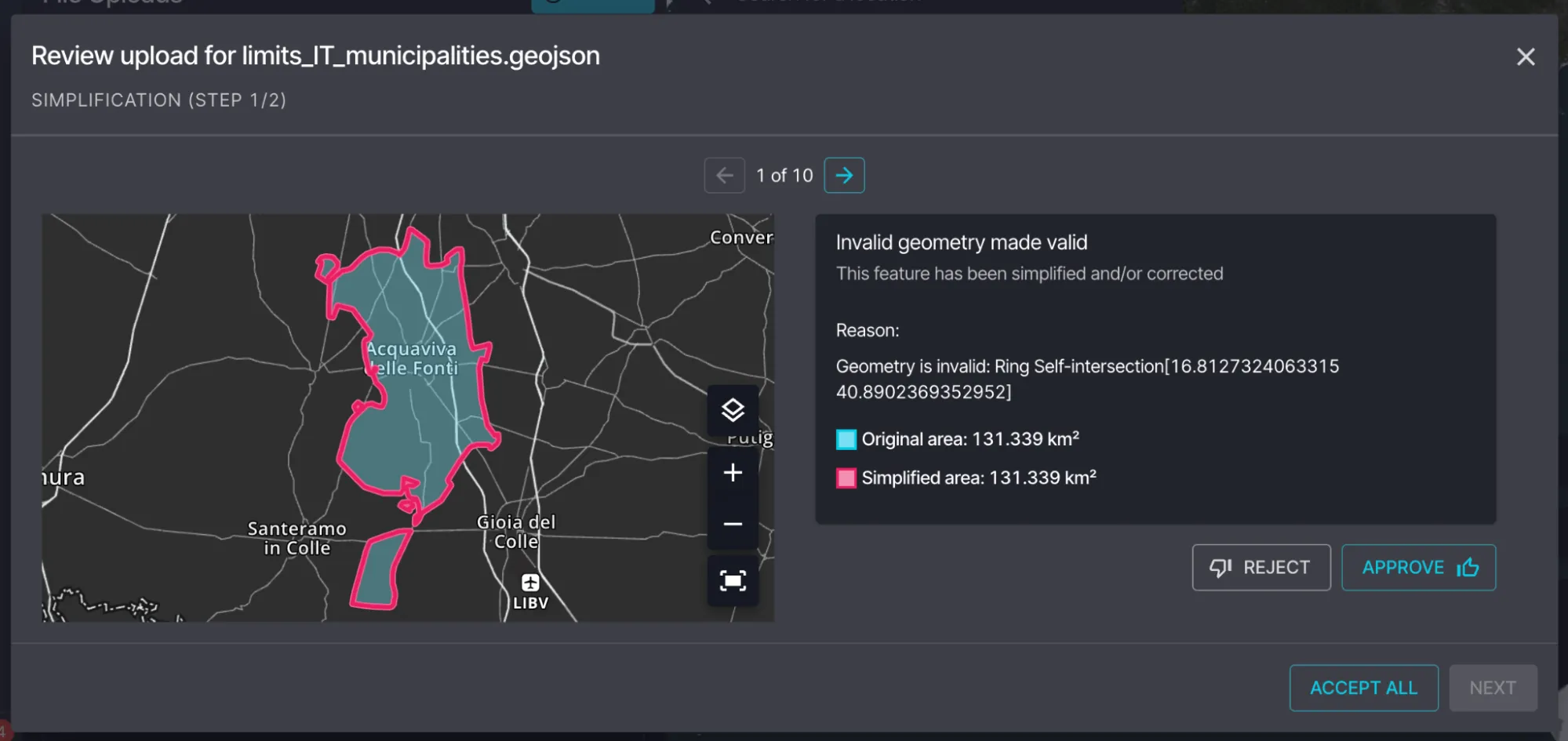Zoom in on the map

click(733, 472)
